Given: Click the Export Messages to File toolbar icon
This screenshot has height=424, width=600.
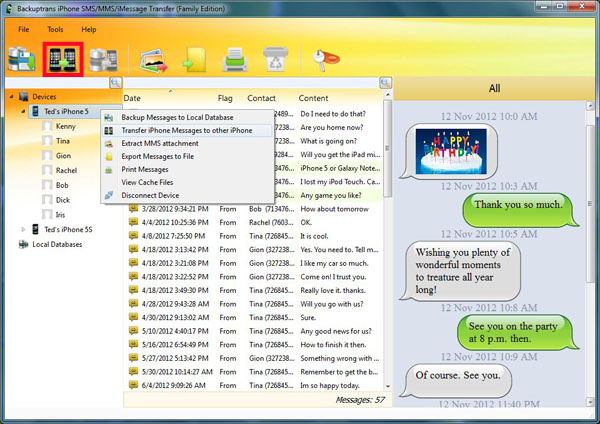Looking at the screenshot, I should click(x=195, y=60).
